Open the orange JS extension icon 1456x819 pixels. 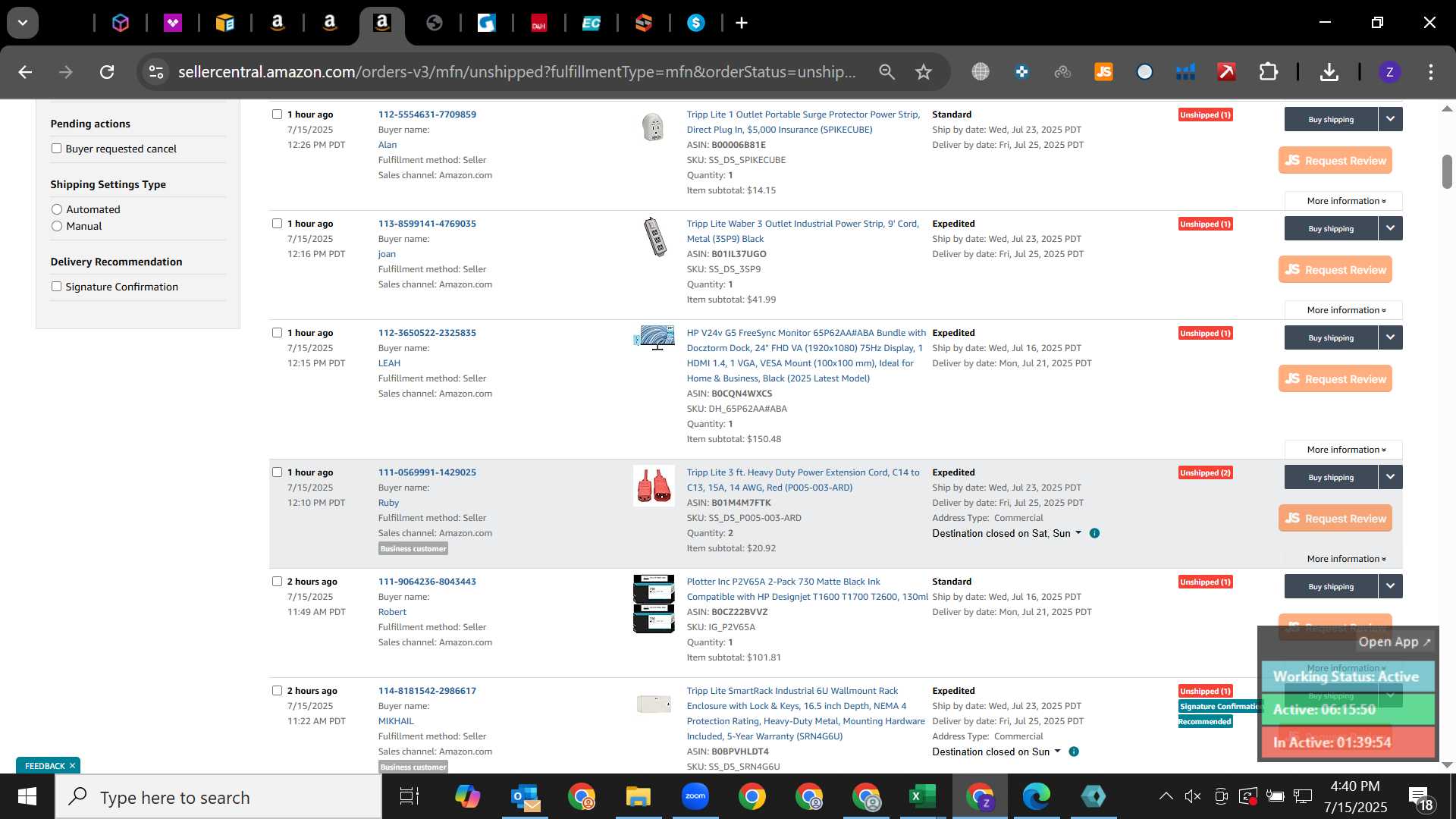[1103, 72]
